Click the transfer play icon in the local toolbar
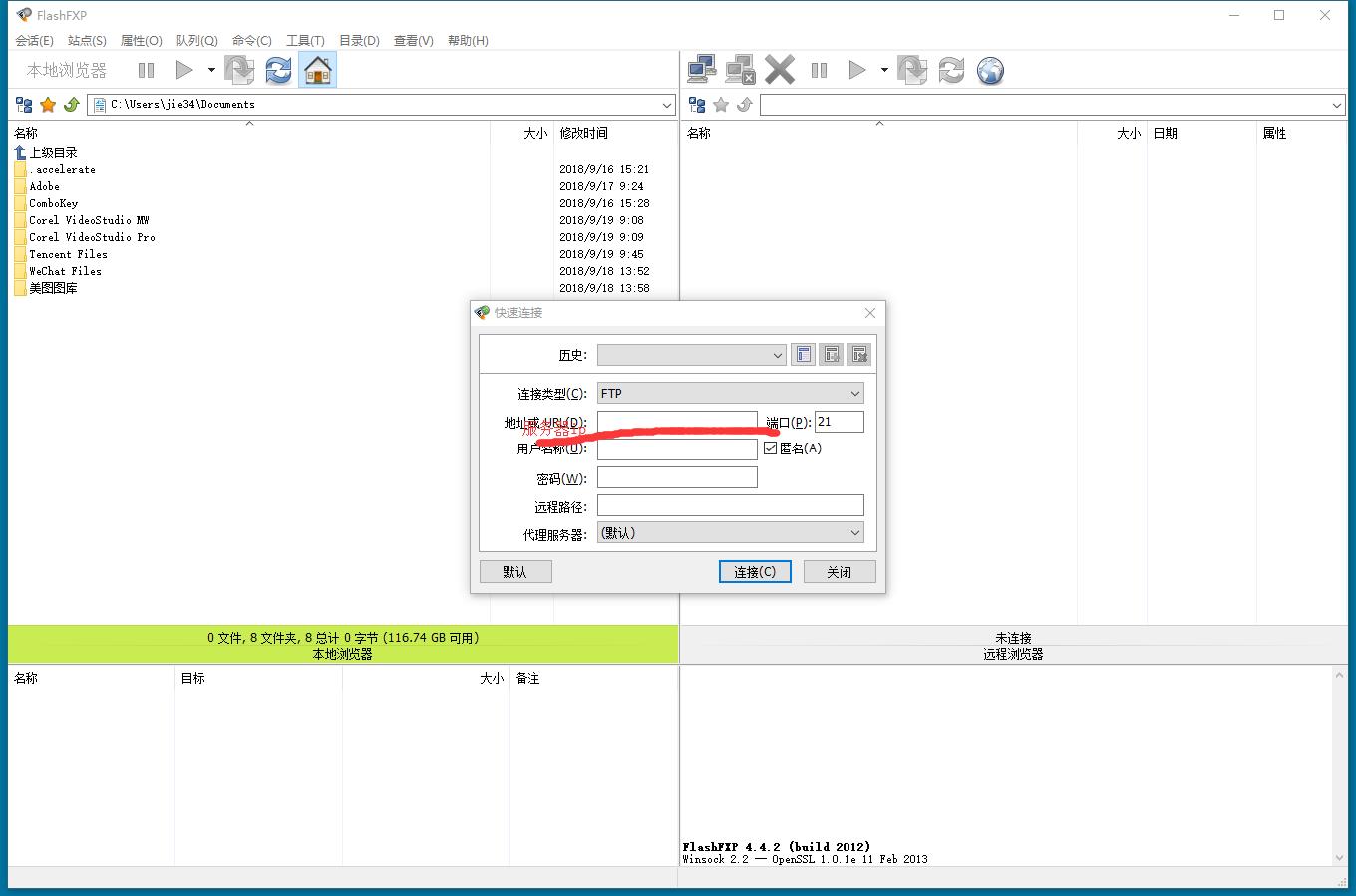Screen dimensions: 1356x896 (x=184, y=70)
